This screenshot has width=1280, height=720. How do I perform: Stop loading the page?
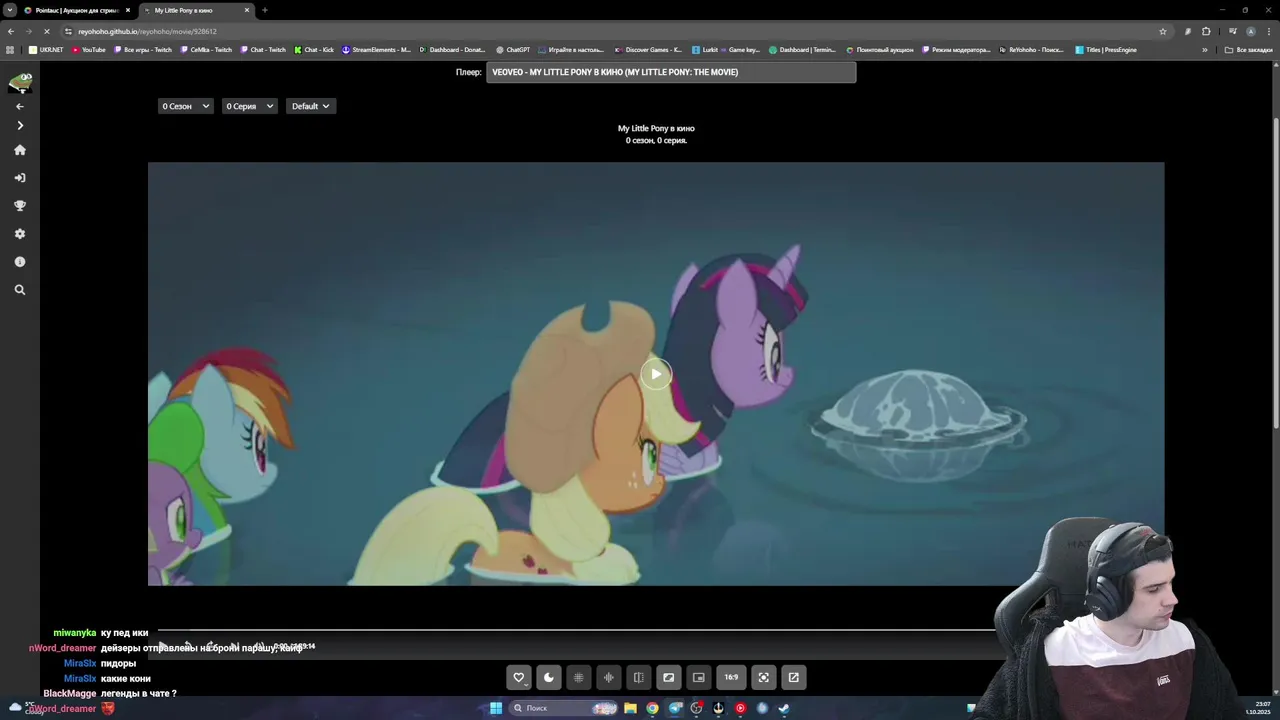47,31
